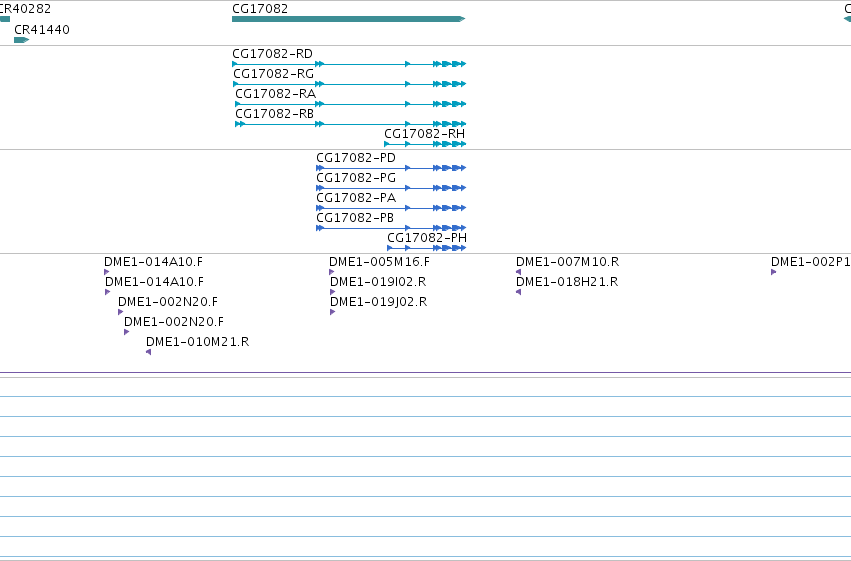Click the CR40282 label
This screenshot has width=851, height=561.
[x=25, y=9]
